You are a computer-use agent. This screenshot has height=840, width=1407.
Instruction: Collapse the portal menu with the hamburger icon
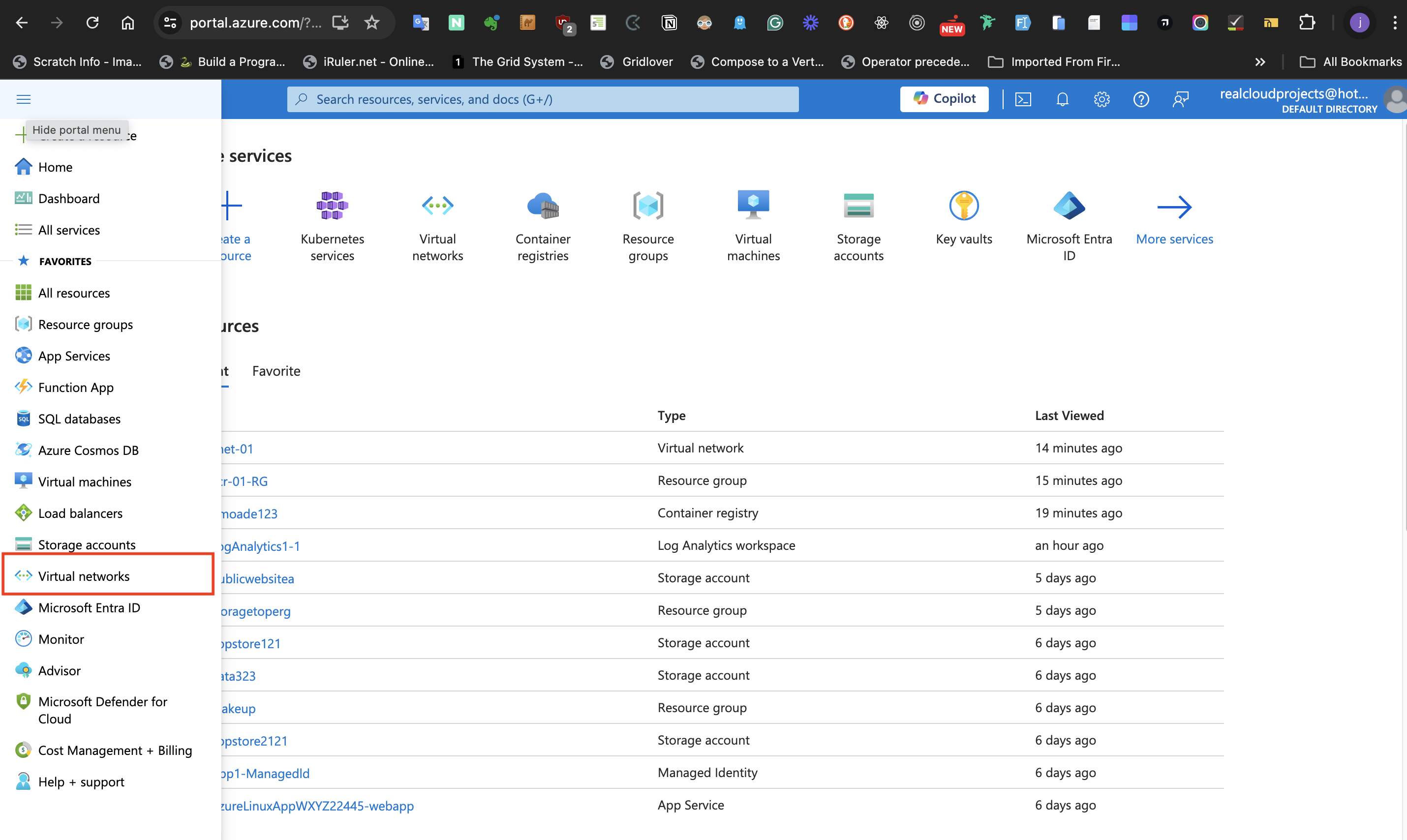(23, 99)
